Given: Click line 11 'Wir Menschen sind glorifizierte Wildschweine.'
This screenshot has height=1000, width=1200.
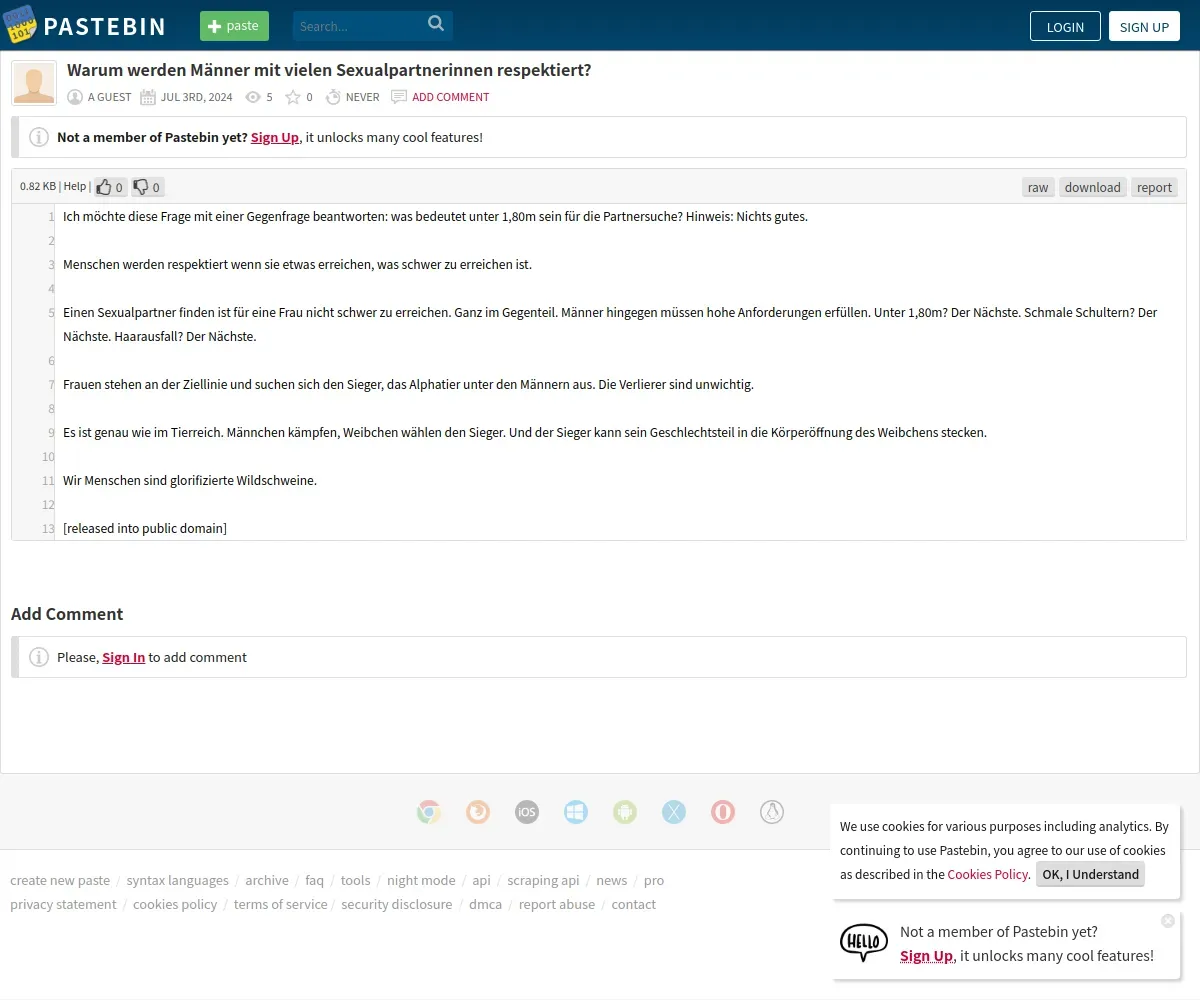Looking at the screenshot, I should [190, 480].
